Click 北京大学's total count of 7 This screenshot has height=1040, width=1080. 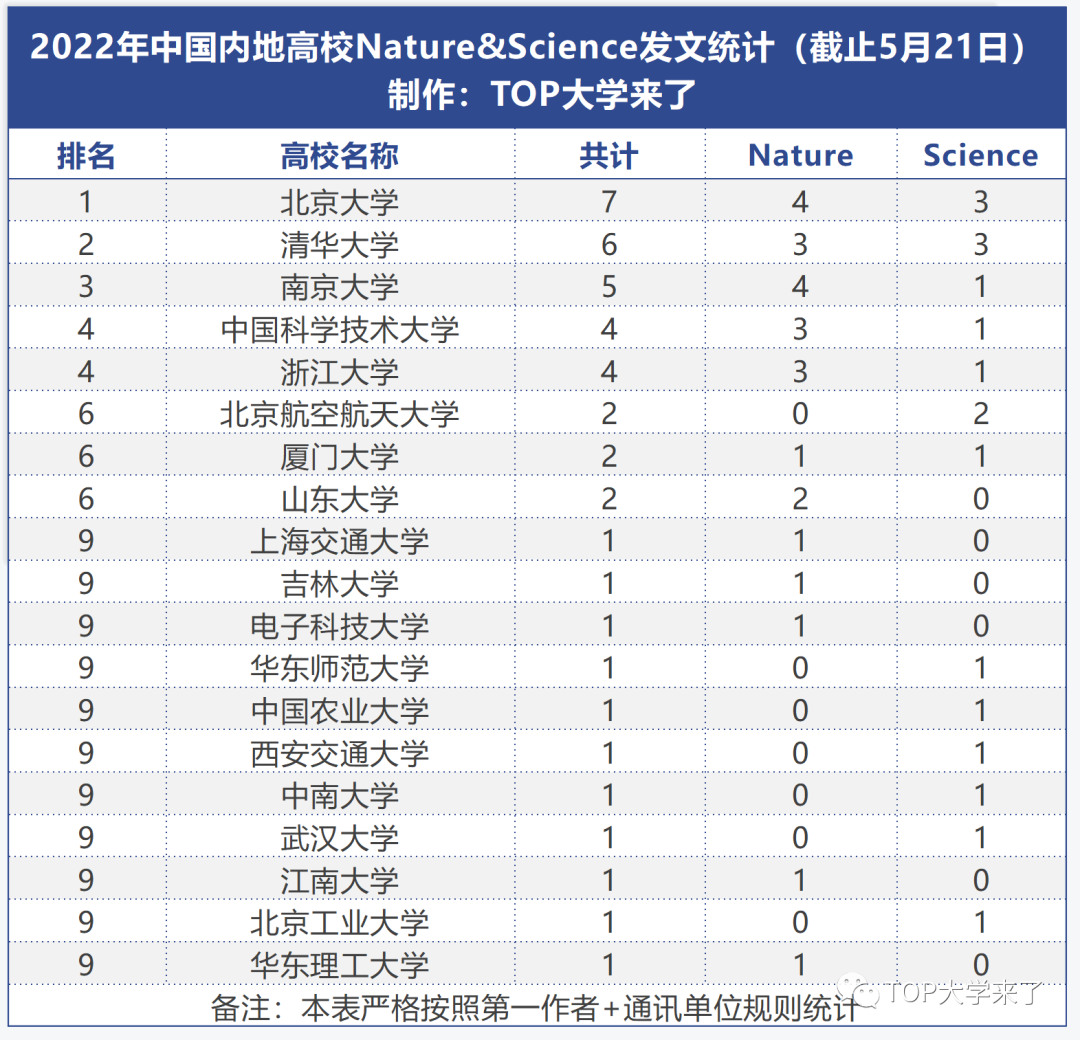[x=608, y=202]
